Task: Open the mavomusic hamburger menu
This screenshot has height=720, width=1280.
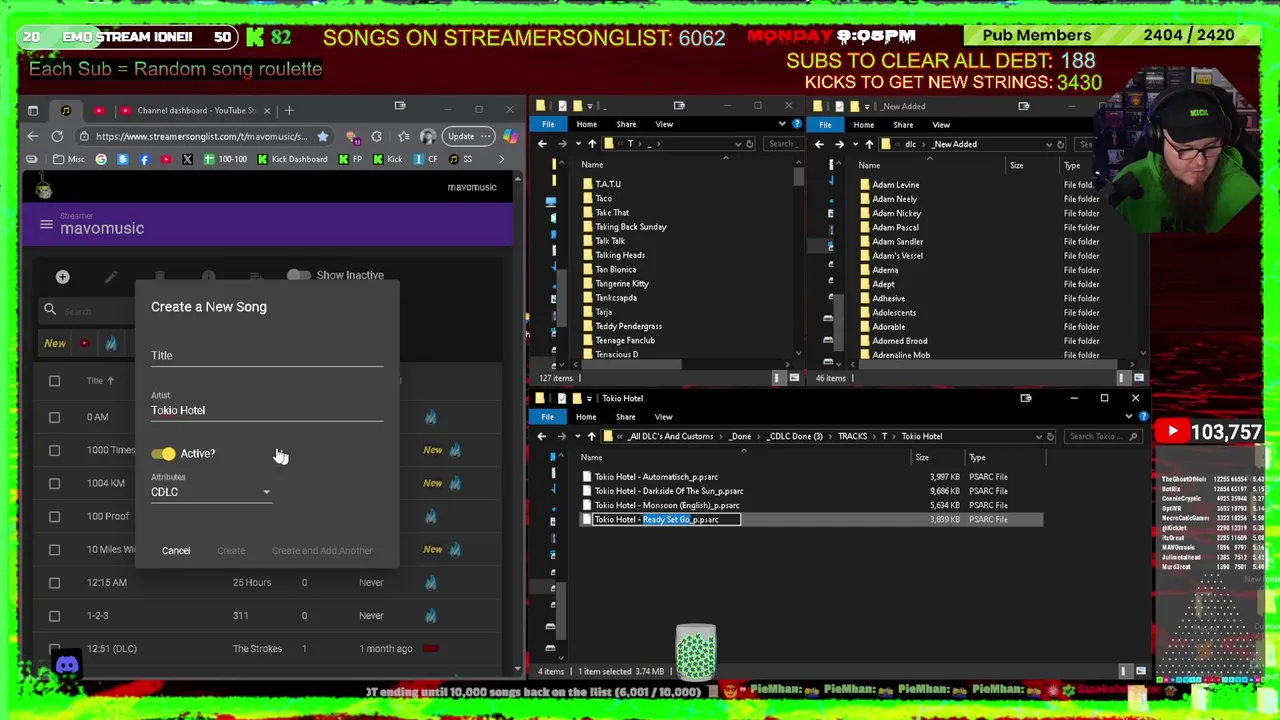Action: click(46, 225)
